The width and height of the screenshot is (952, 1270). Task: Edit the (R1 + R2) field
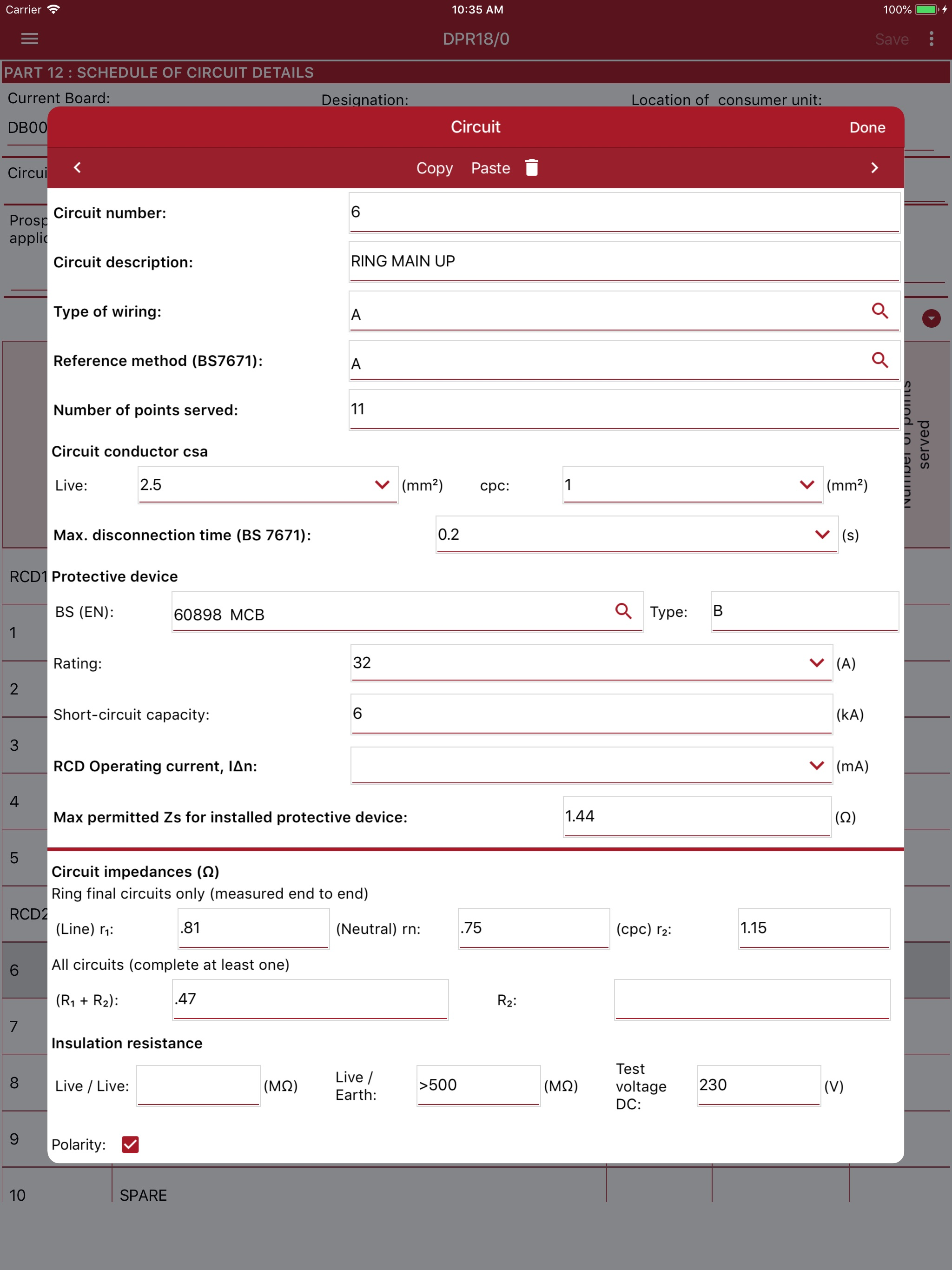[x=310, y=999]
